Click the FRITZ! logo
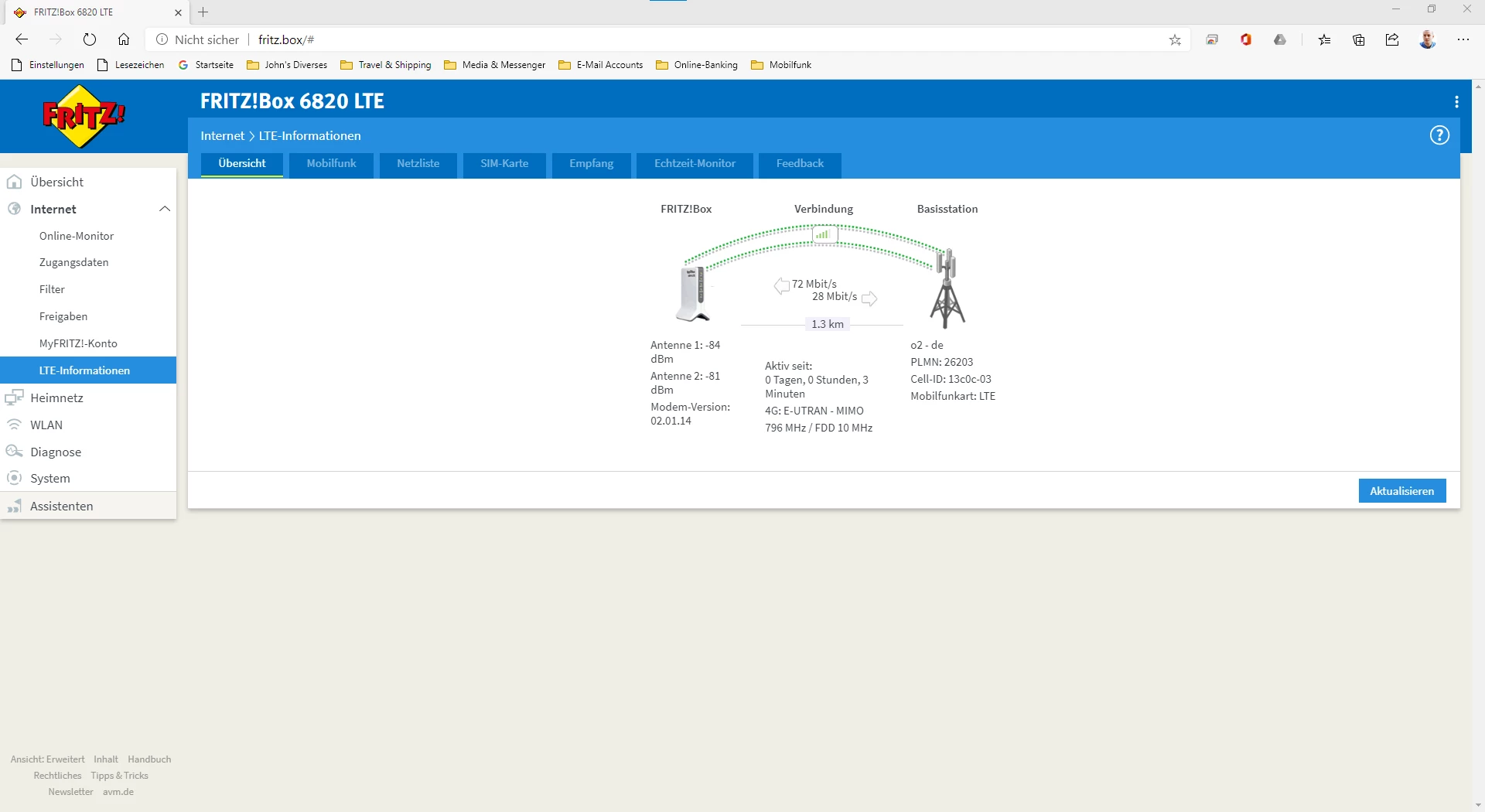 (x=84, y=117)
